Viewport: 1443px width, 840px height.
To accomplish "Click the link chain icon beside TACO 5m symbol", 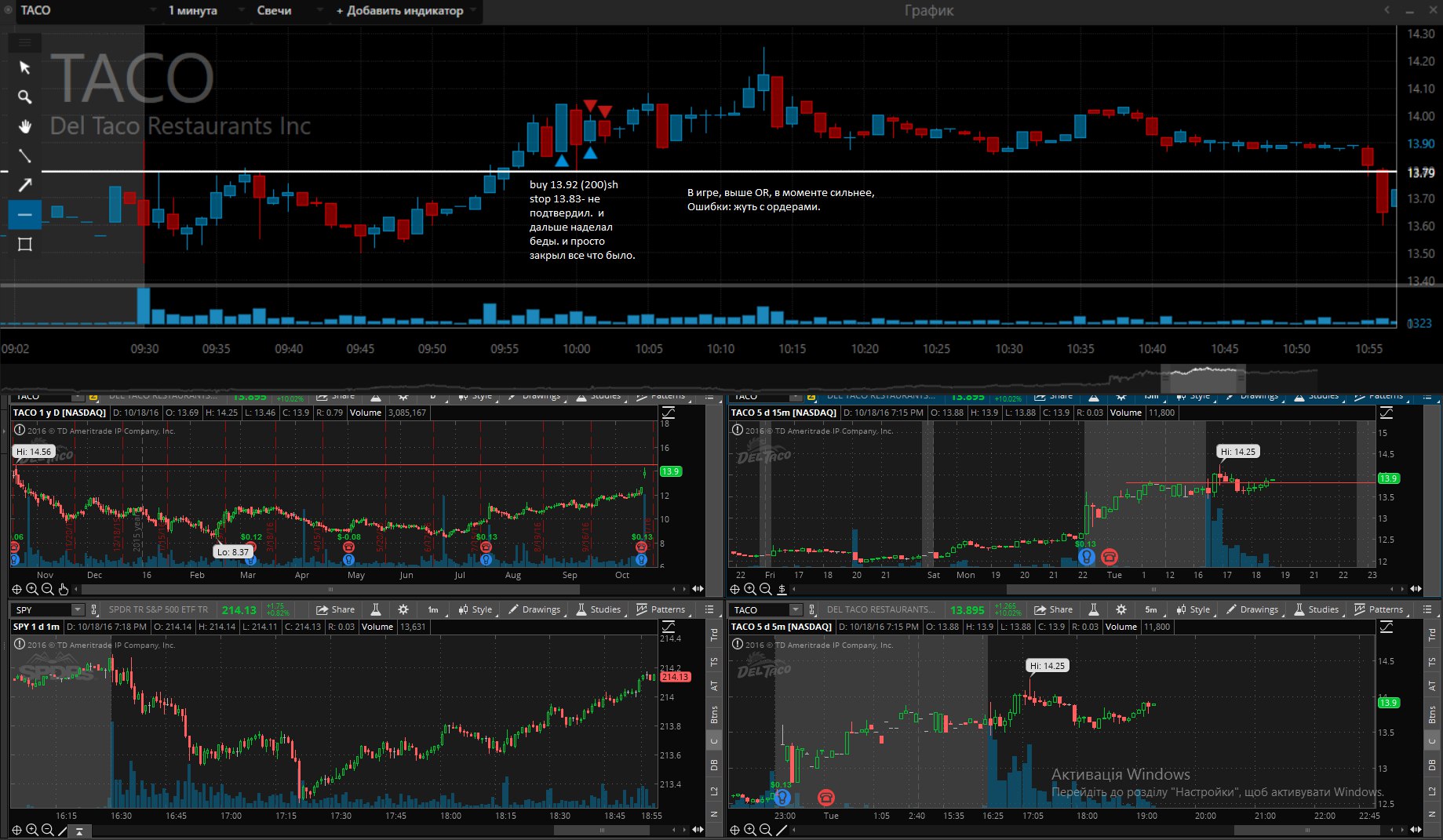I will click(812, 609).
